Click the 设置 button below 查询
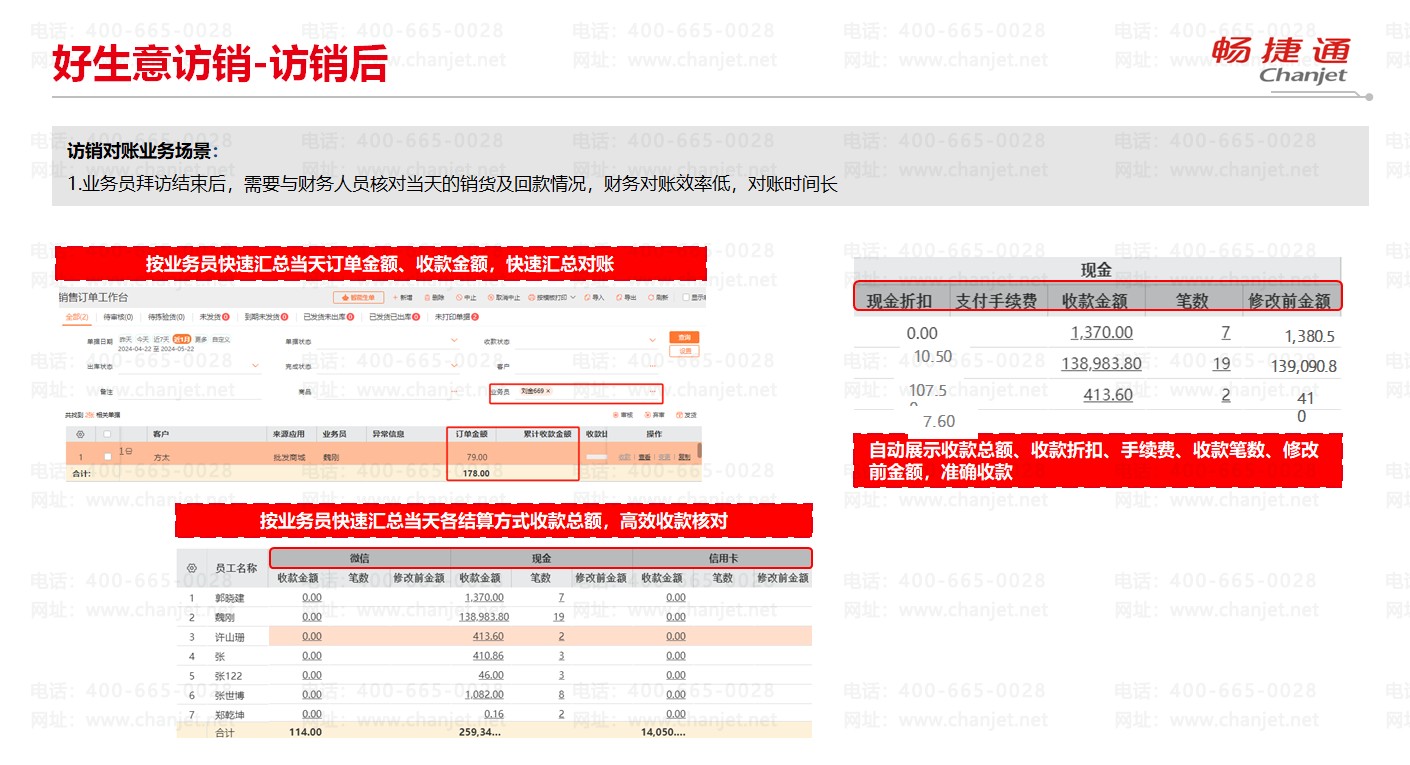This screenshot has width=1410, height=765. (x=684, y=351)
